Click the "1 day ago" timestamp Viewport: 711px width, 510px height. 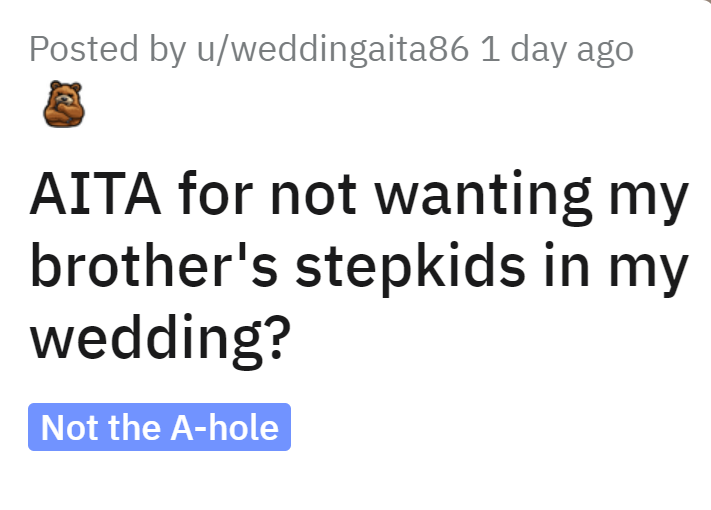click(x=557, y=49)
